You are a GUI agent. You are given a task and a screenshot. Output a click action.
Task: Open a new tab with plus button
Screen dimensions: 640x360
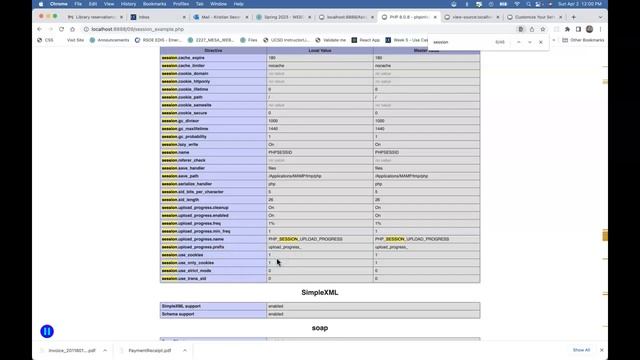point(573,17)
